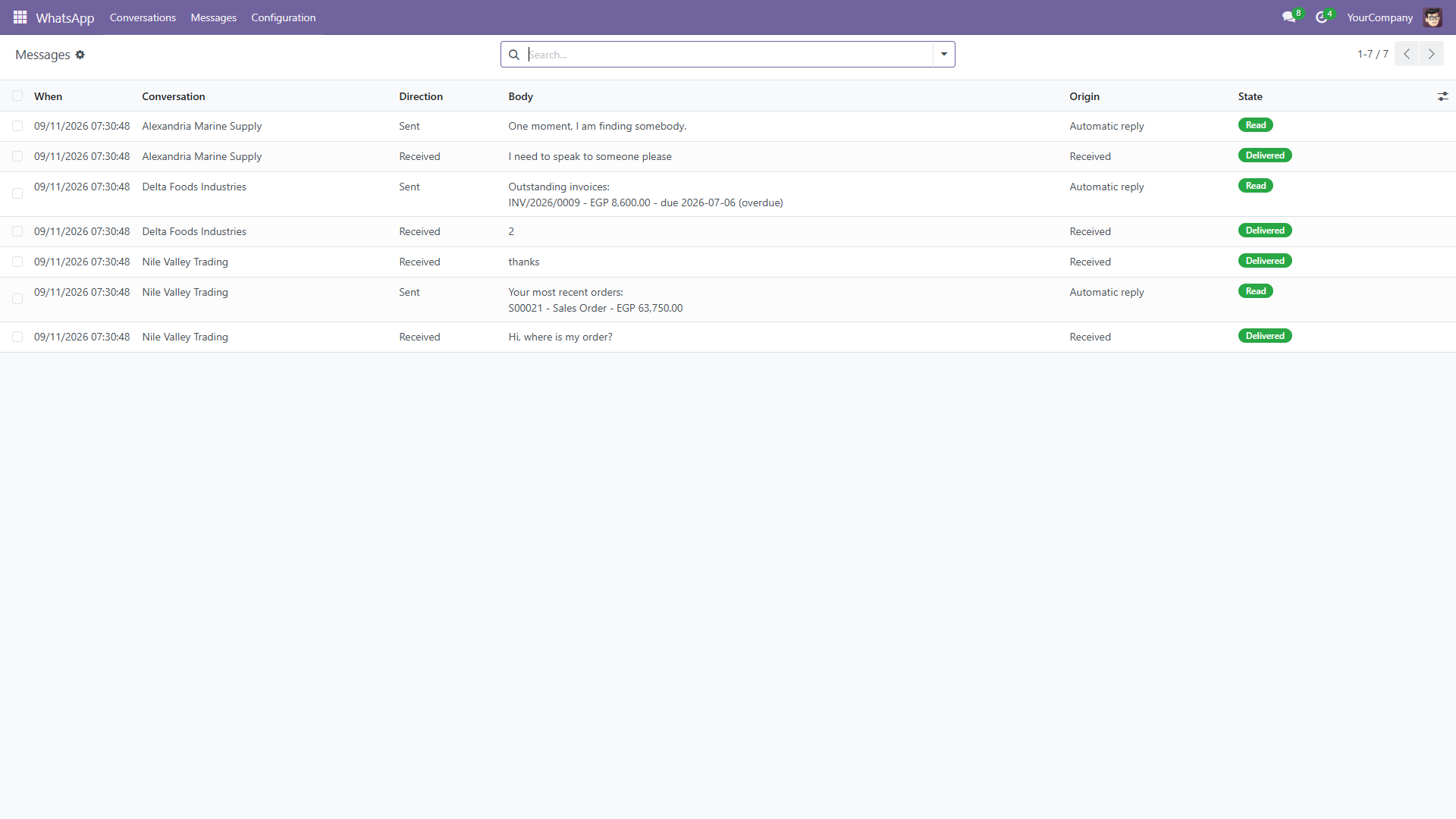Toggle the select-all checkbox in header

tap(17, 96)
